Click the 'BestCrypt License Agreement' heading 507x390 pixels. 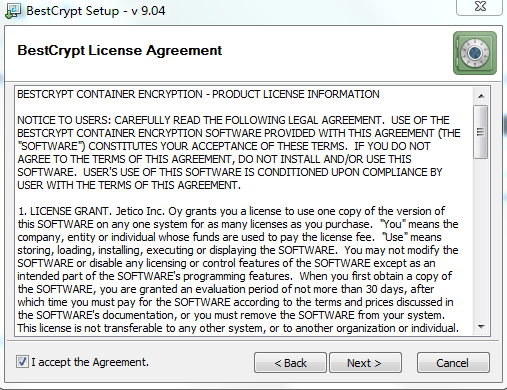119,51
